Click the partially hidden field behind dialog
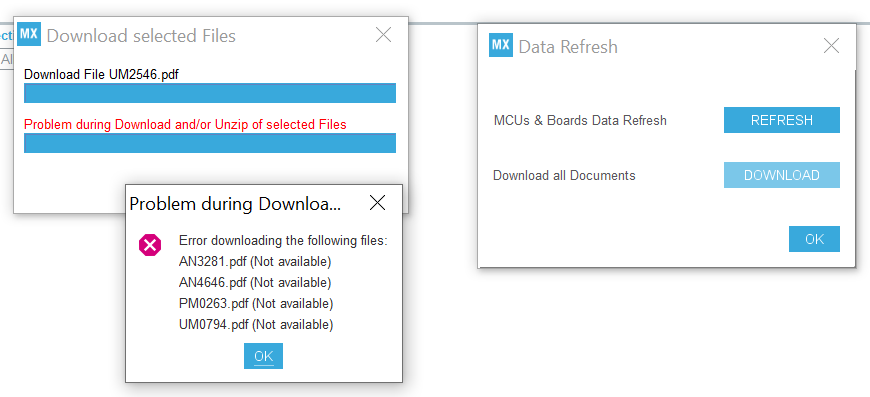The image size is (870, 397). point(7,59)
